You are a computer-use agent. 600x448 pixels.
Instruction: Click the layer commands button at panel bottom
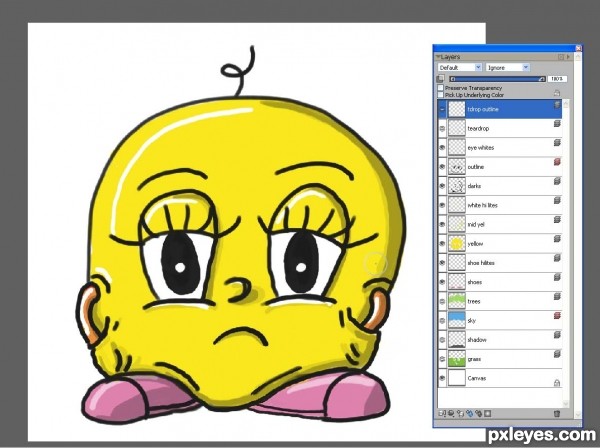click(x=442, y=414)
